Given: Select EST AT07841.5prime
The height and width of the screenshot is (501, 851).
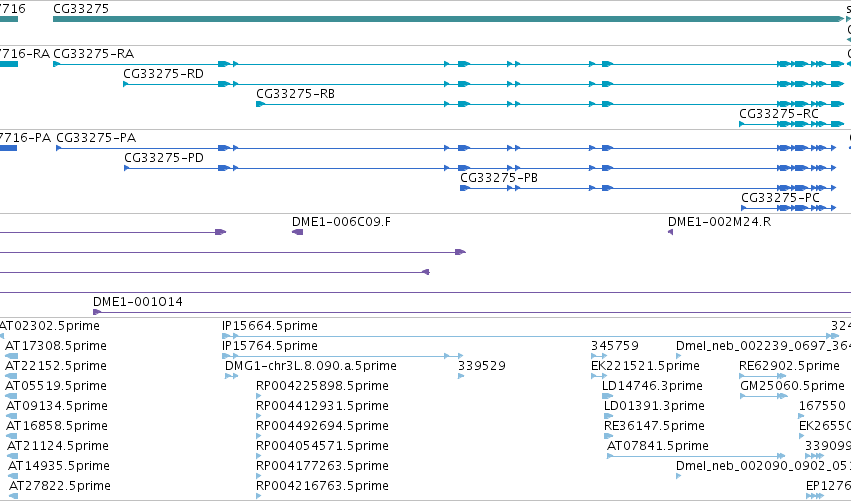Looking at the screenshot, I should pyautogui.click(x=658, y=446).
